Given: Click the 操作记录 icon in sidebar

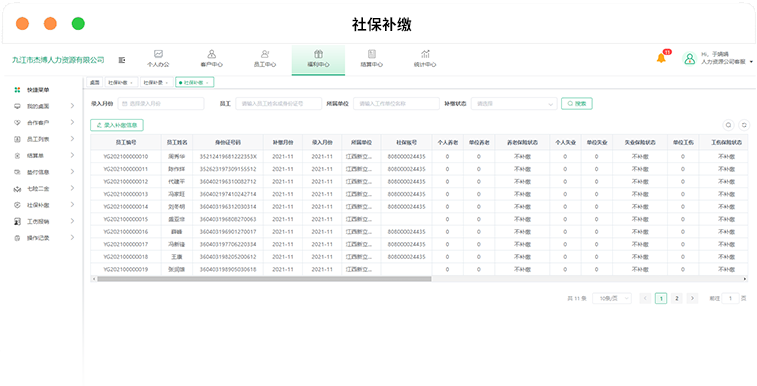Looking at the screenshot, I should click(x=17, y=238).
